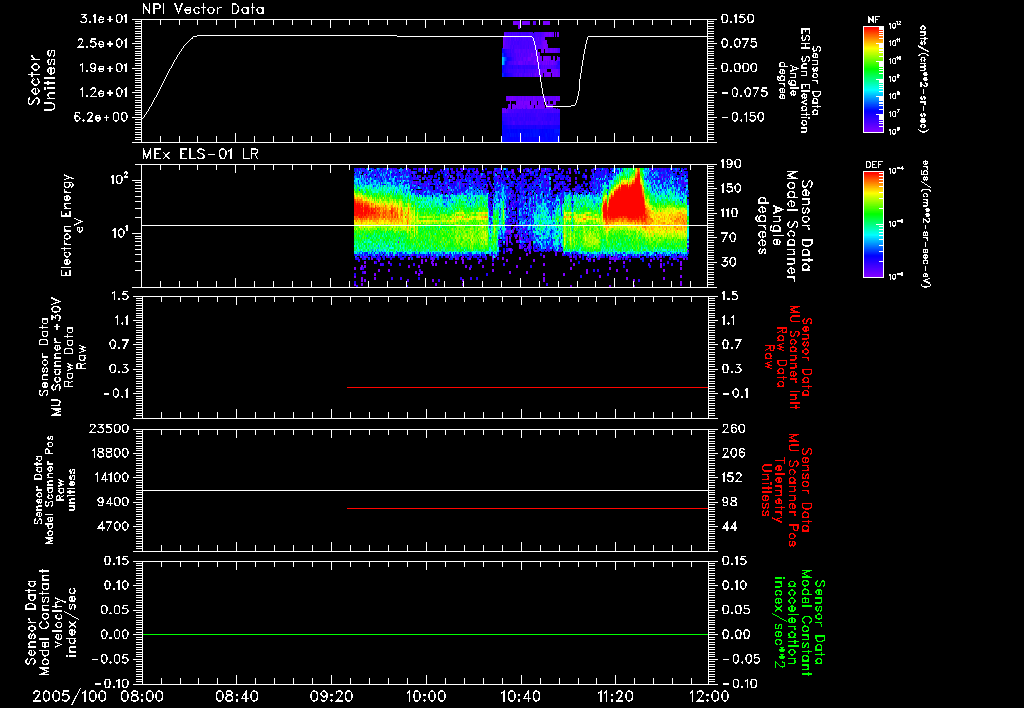Click the 152 telemetry tick label
This screenshot has width=1024, height=708.
732,477
